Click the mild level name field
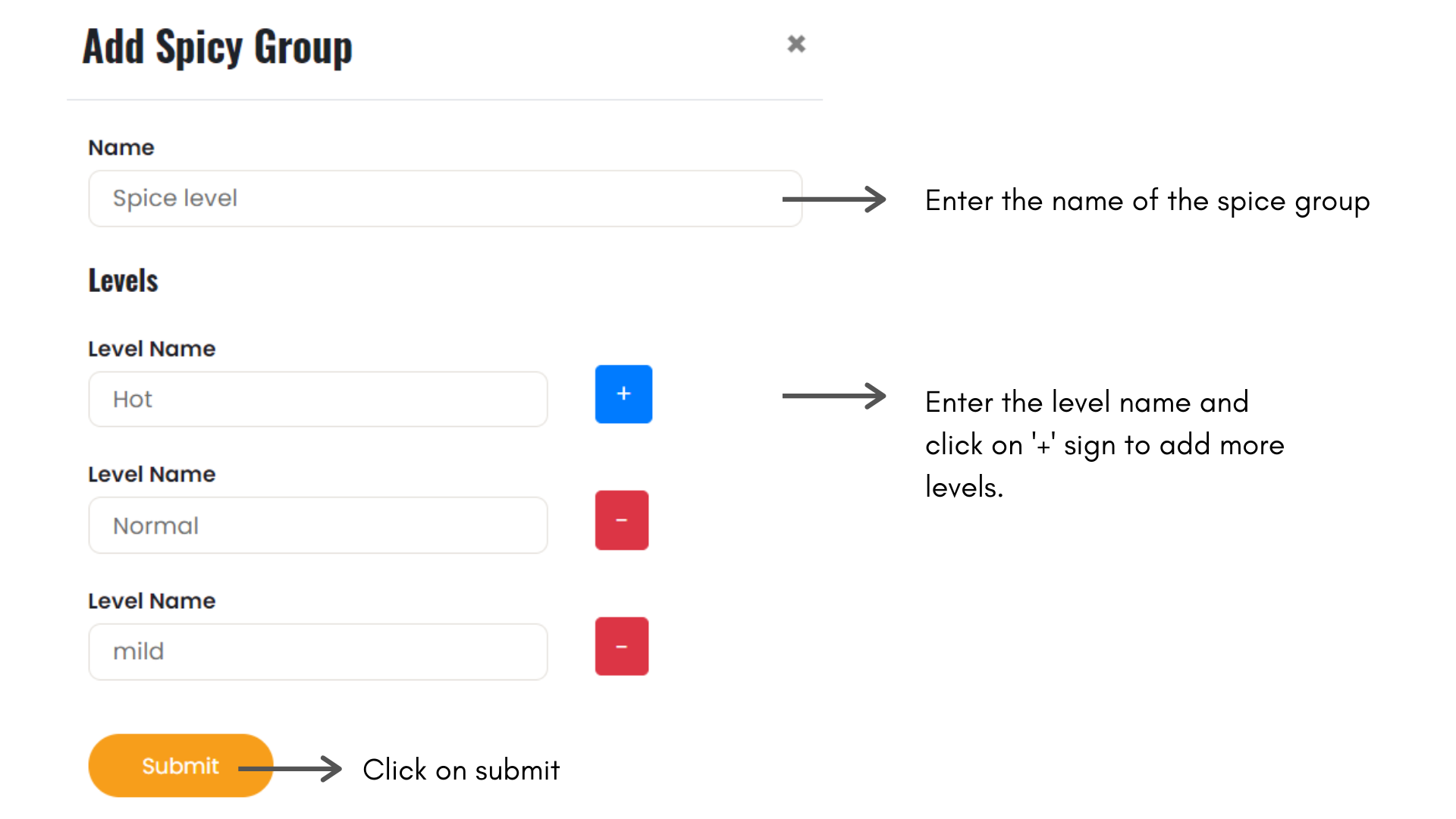This screenshot has width=1456, height=819. tap(318, 651)
